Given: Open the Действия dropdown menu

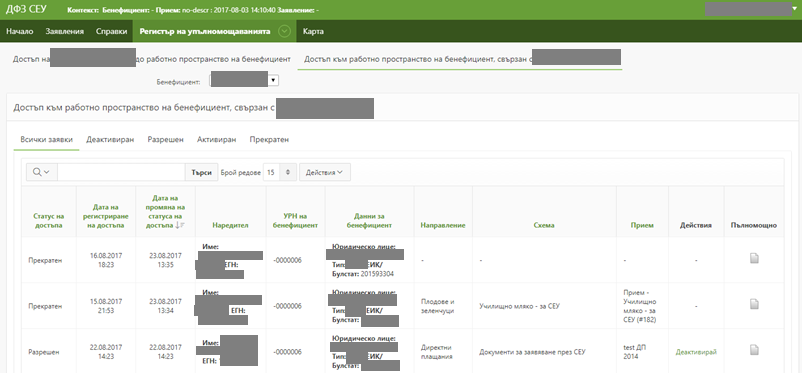Looking at the screenshot, I should point(325,172).
